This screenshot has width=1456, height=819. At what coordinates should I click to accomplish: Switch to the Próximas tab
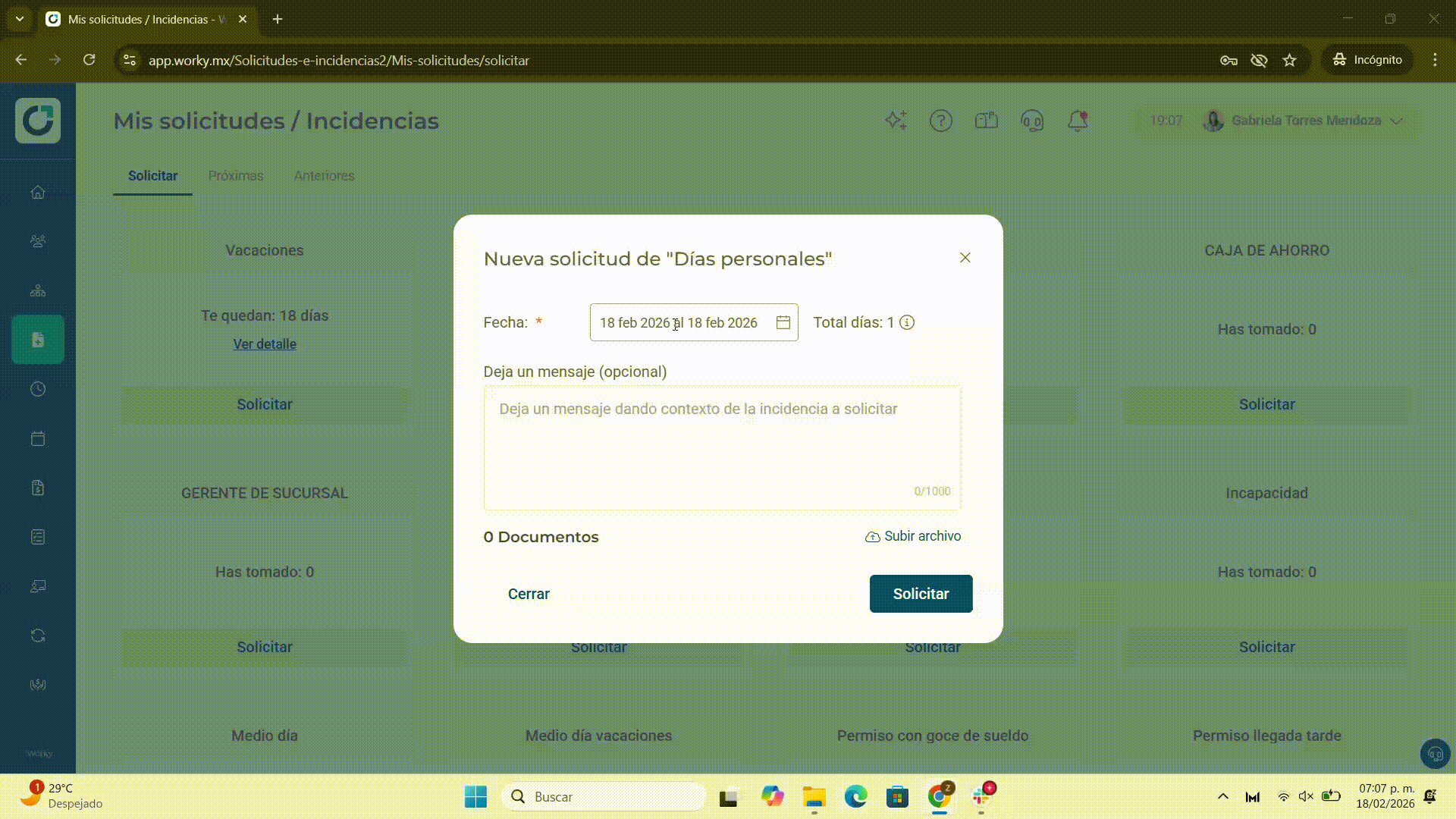click(x=236, y=176)
